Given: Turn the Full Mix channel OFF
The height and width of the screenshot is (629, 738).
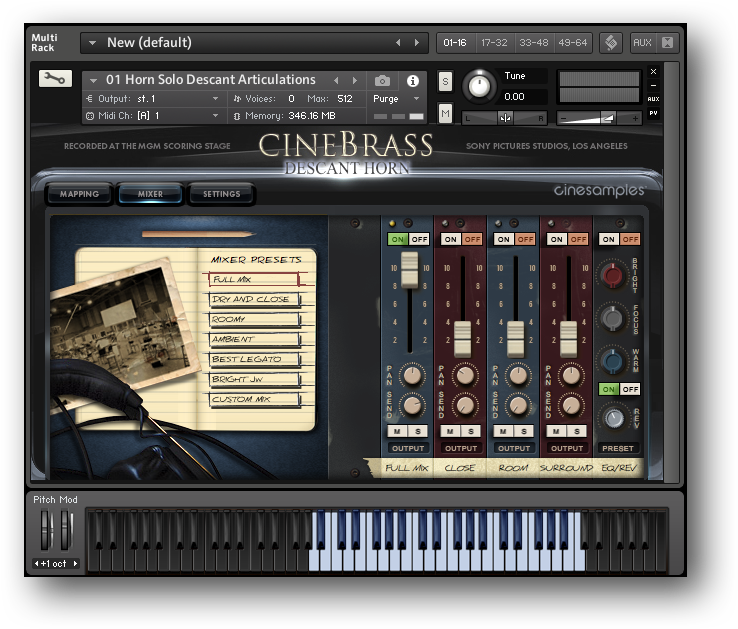Looking at the screenshot, I should click(419, 239).
